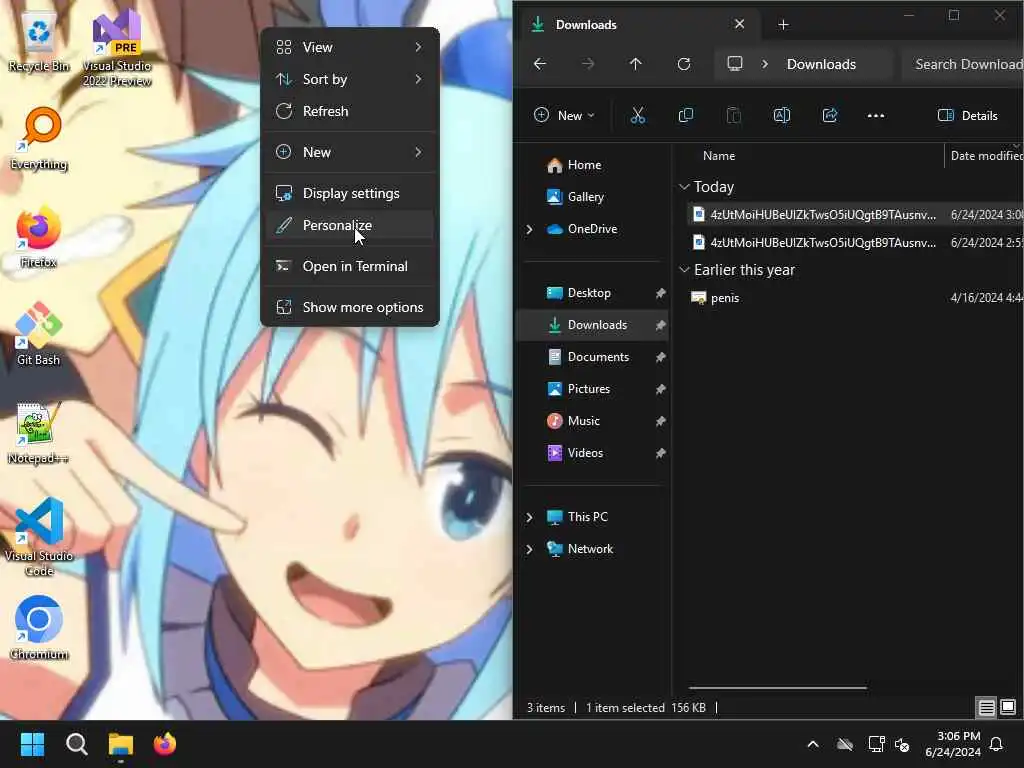Click the taskbar clock showing 3:06 PM
The height and width of the screenshot is (768, 1024).
pos(953,744)
